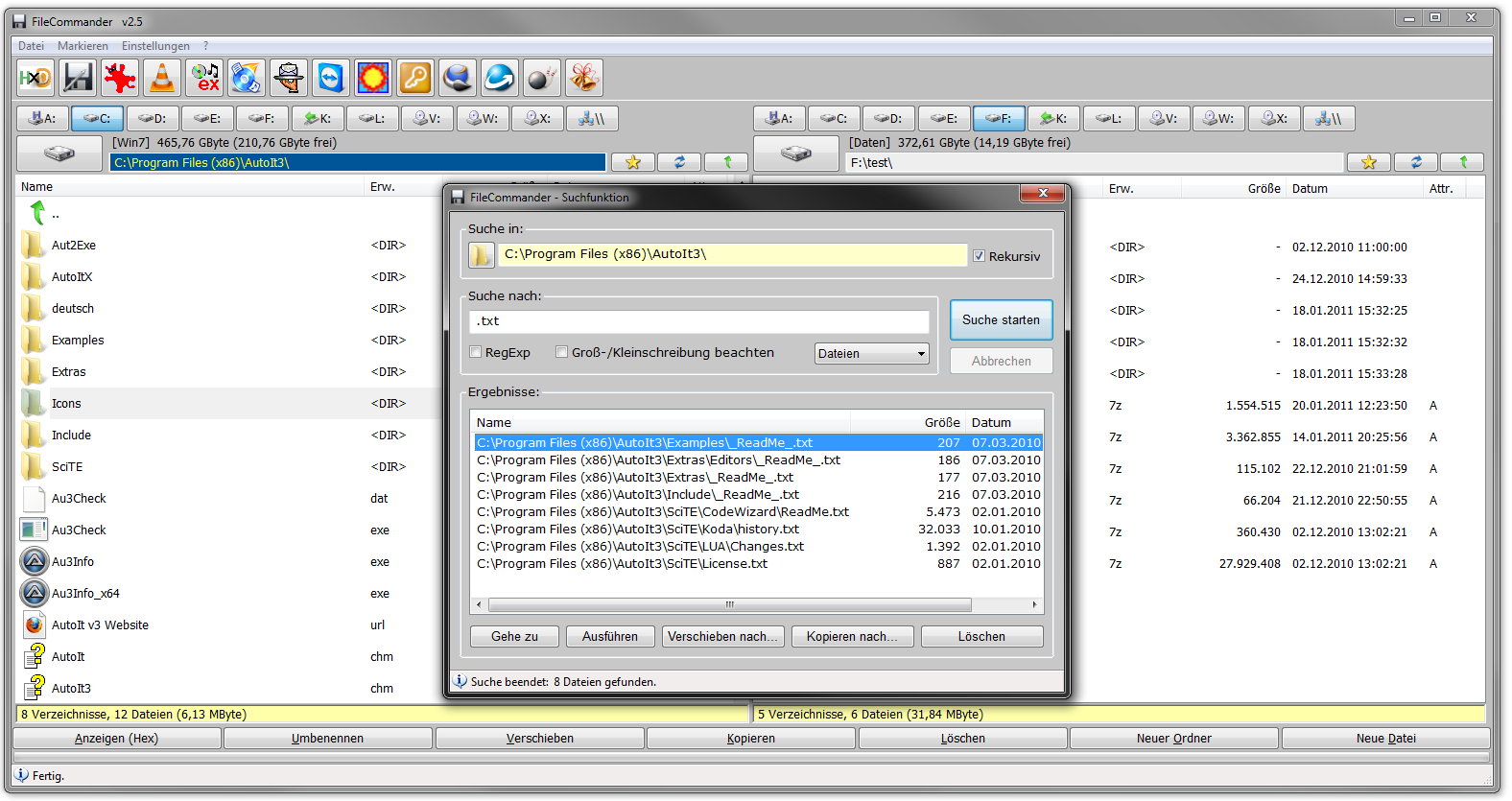Open the TeamViewer toolbar icon
The image size is (1512, 801).
(x=331, y=78)
